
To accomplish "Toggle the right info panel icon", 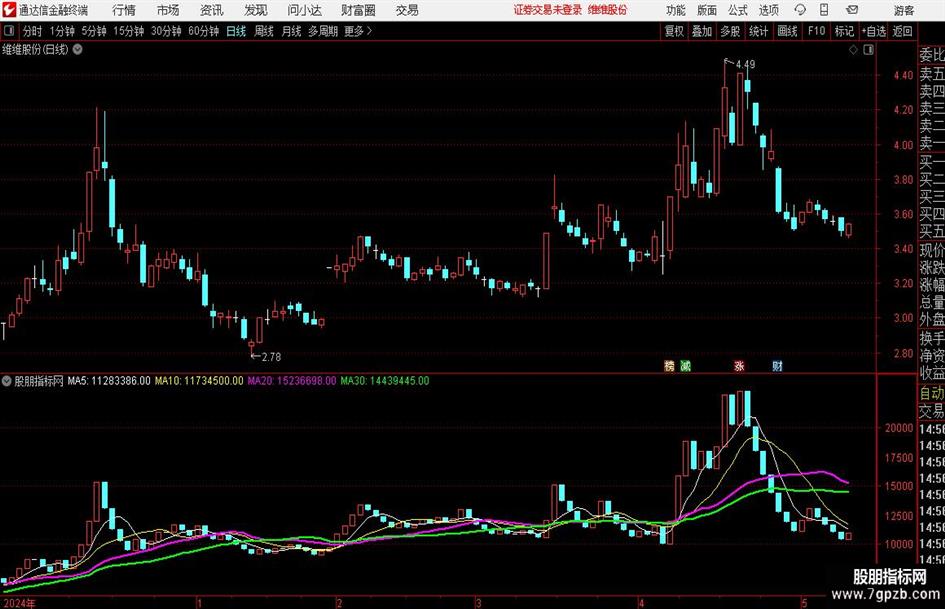I will coord(868,50).
